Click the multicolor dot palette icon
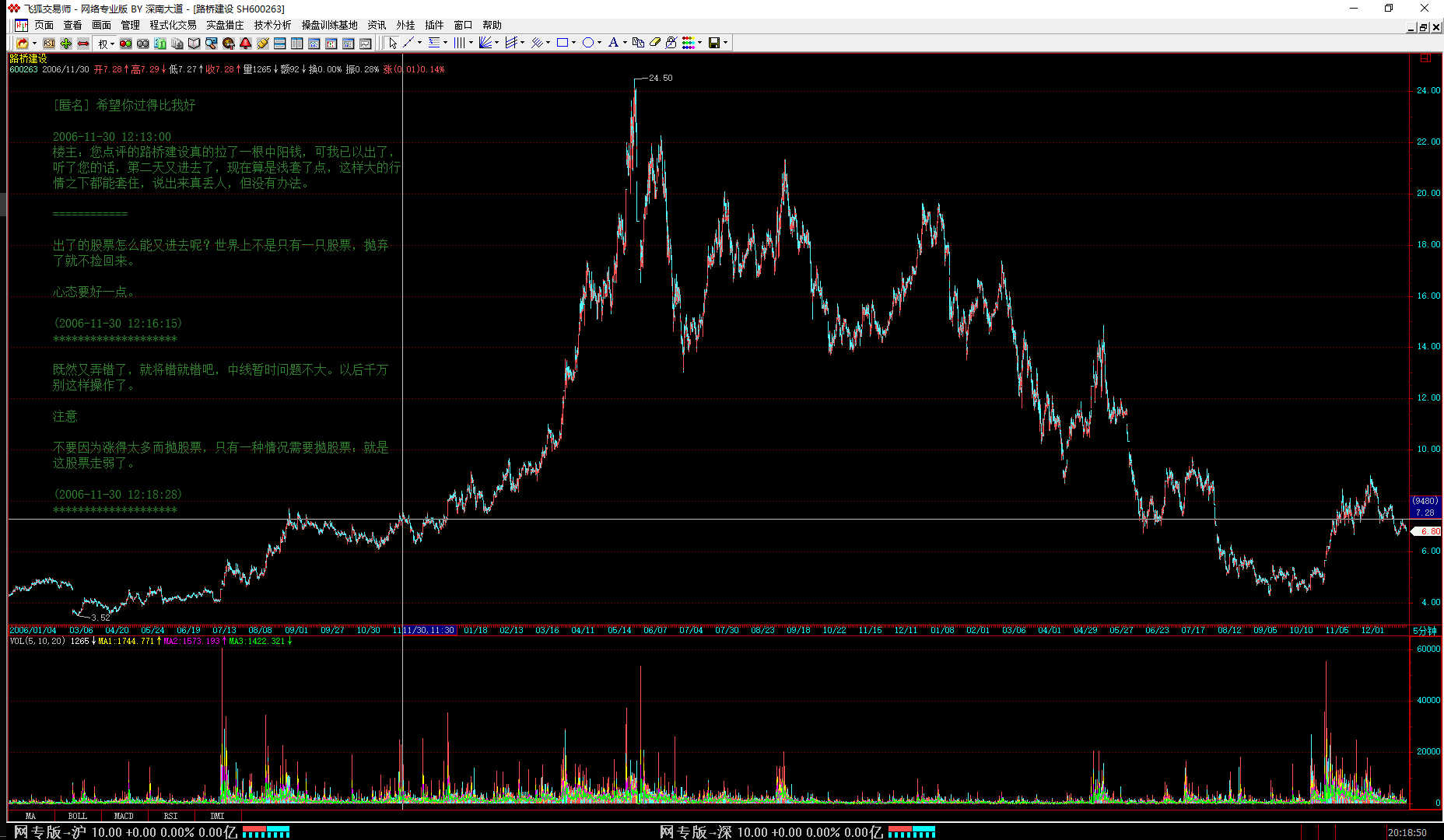This screenshot has height=840, width=1444. (688, 43)
